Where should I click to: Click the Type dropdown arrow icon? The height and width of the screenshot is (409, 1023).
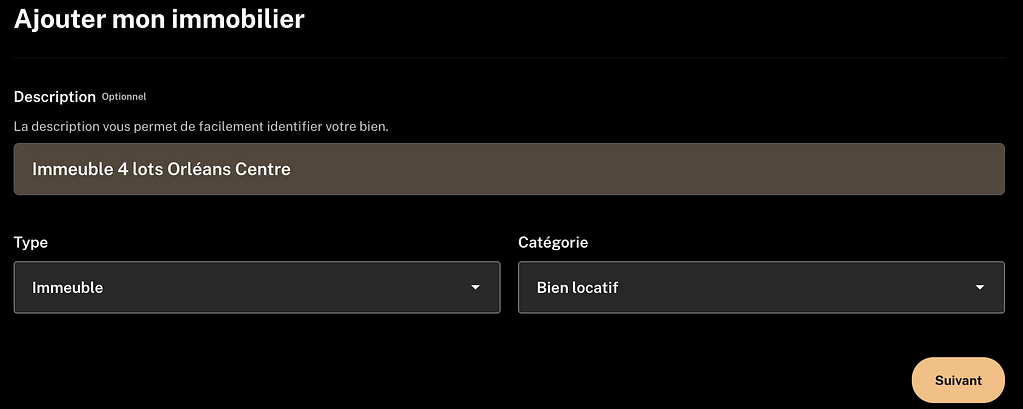tap(475, 288)
